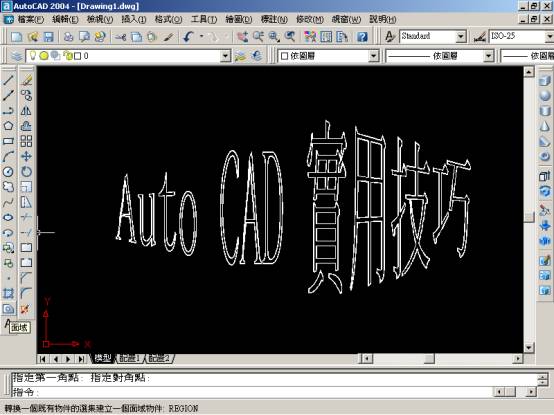Screen dimensions: 554x415
Task: Toggle layer 0 viewport freeze icon
Action: click(x=55, y=55)
